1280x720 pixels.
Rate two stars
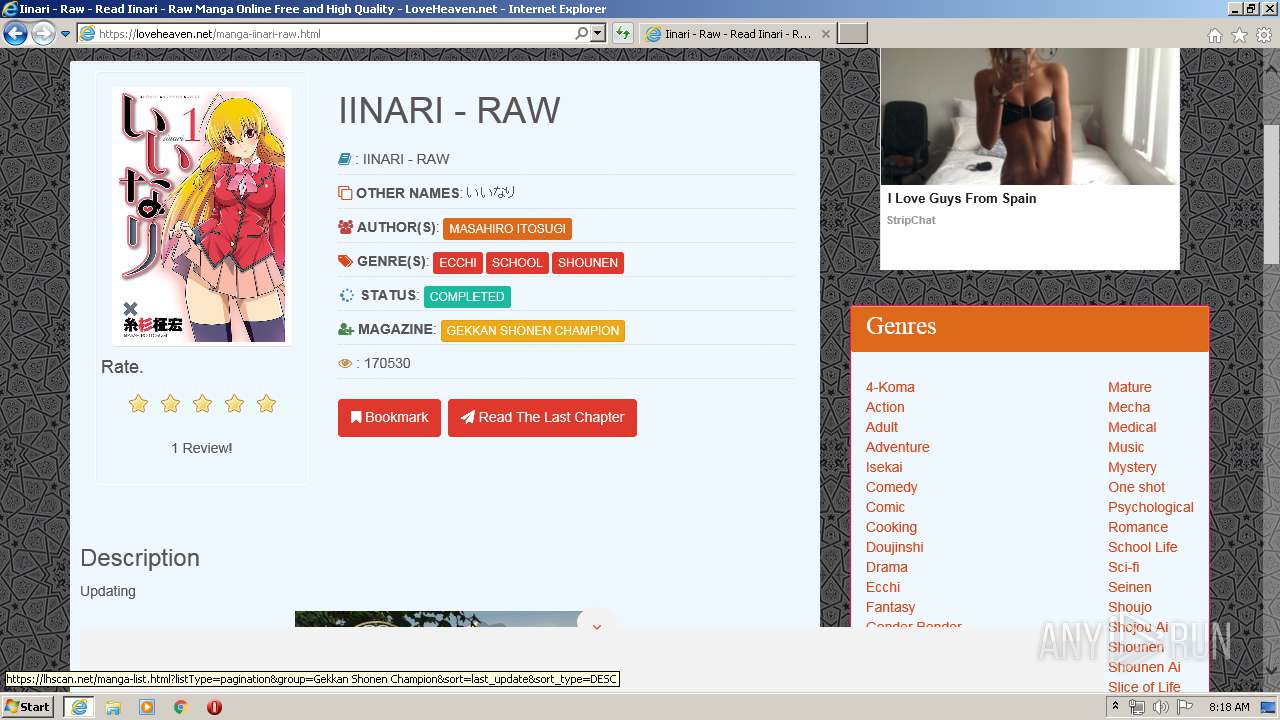pyautogui.click(x=170, y=403)
